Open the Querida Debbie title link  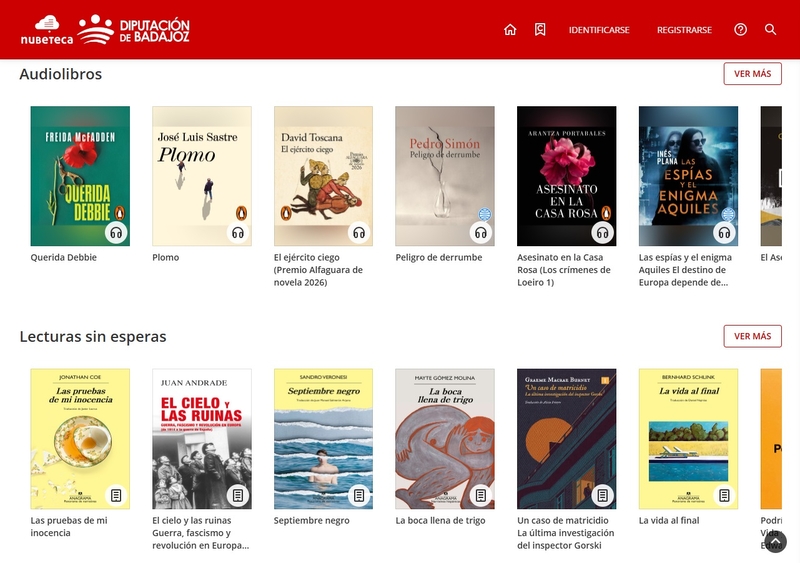point(64,257)
